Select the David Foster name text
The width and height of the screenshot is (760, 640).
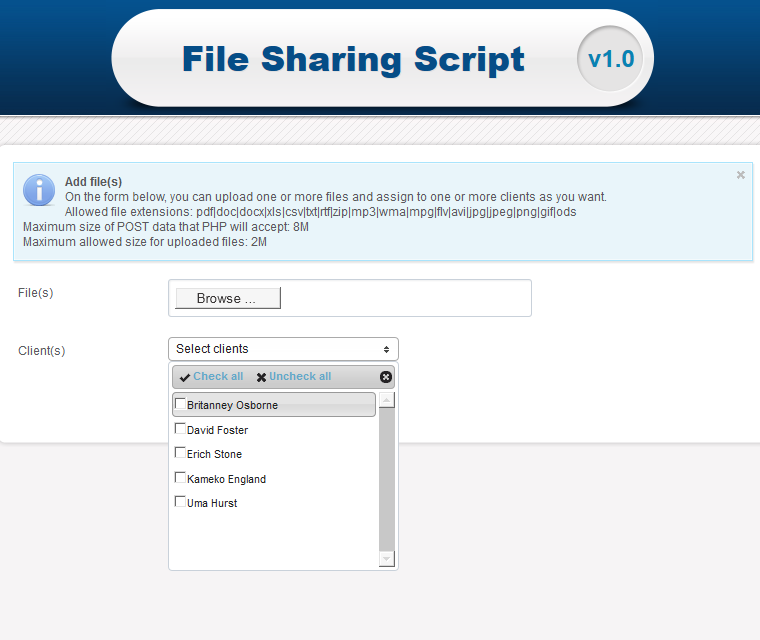(x=217, y=431)
